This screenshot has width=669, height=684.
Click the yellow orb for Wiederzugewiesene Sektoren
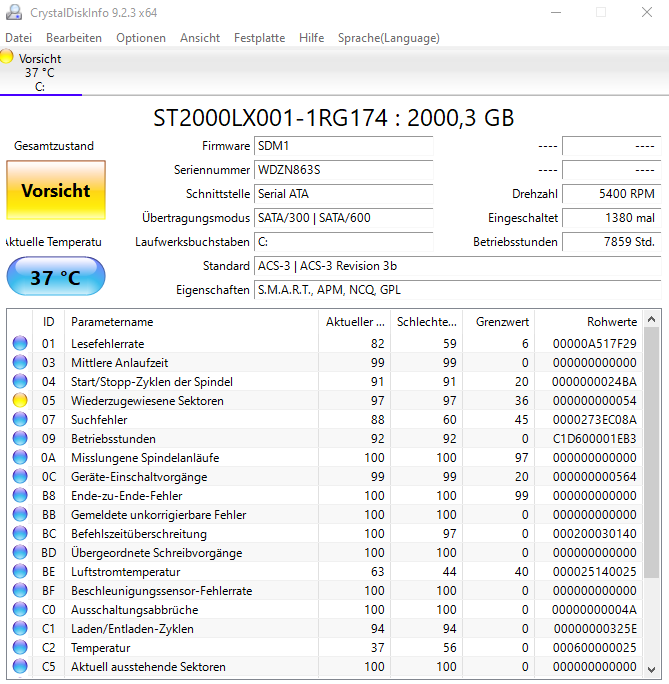(20, 400)
